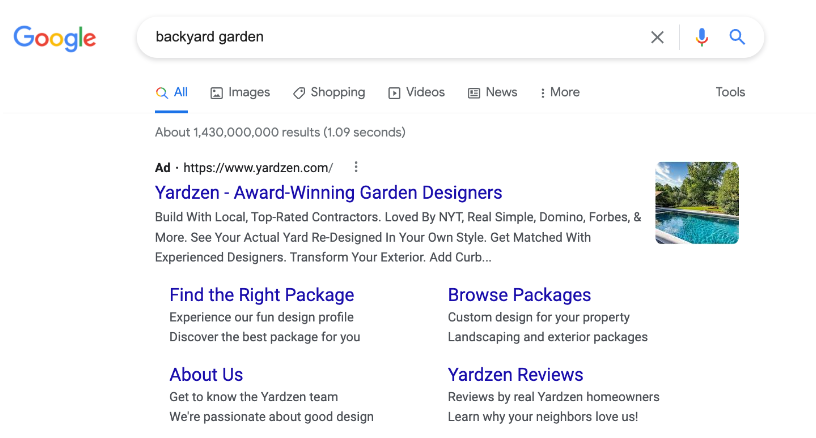Switch to the Shopping tab
The width and height of the screenshot is (816, 438).
pos(329,93)
